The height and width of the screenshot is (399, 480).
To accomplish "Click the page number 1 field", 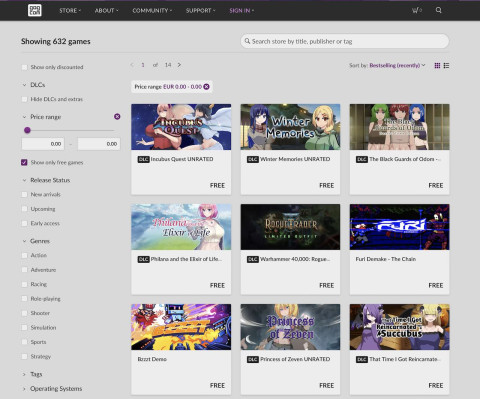I will (143, 65).
